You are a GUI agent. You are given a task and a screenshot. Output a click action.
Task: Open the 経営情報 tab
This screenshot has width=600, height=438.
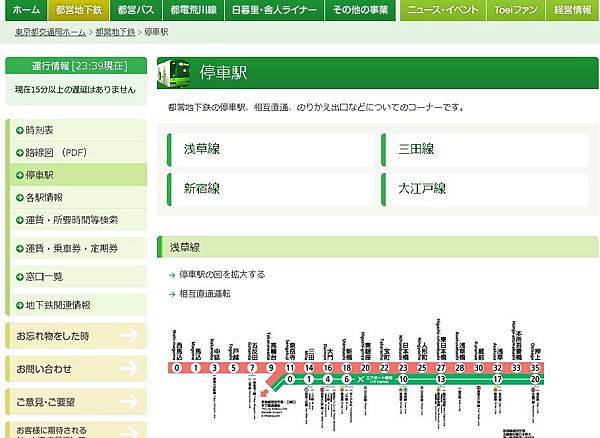[x=572, y=10]
